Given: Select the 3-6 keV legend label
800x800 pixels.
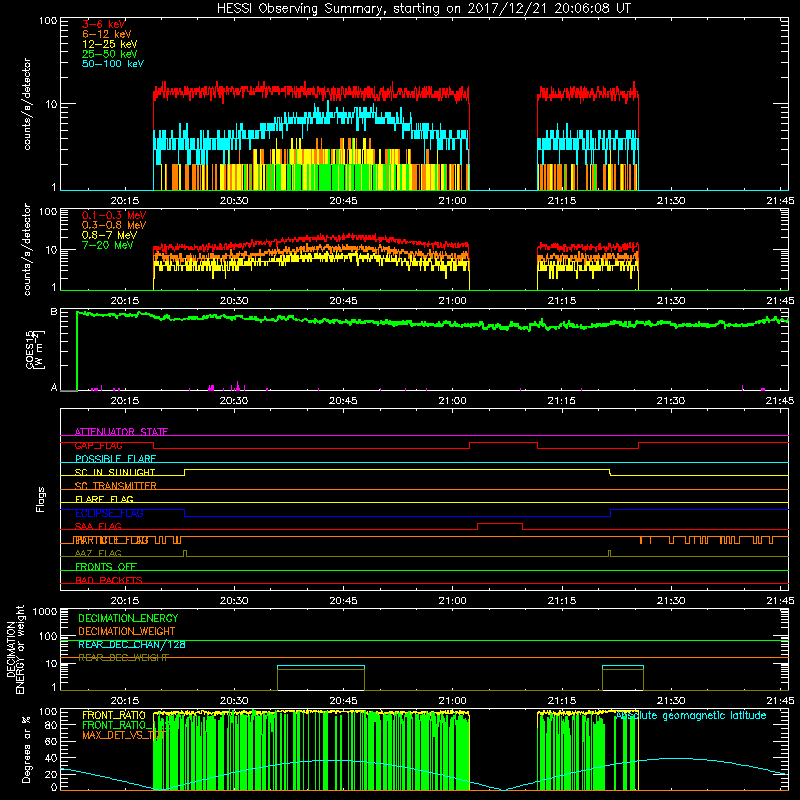Looking at the screenshot, I should pos(103,24).
